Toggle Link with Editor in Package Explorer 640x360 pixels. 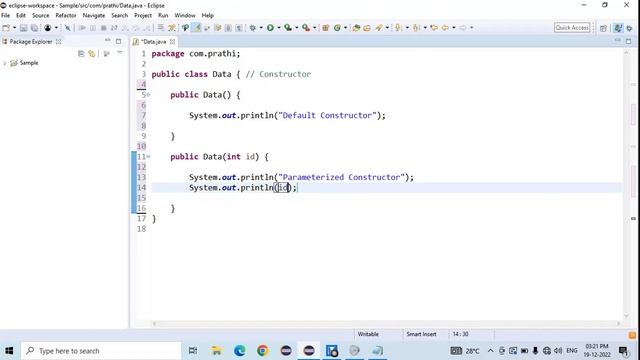point(92,53)
